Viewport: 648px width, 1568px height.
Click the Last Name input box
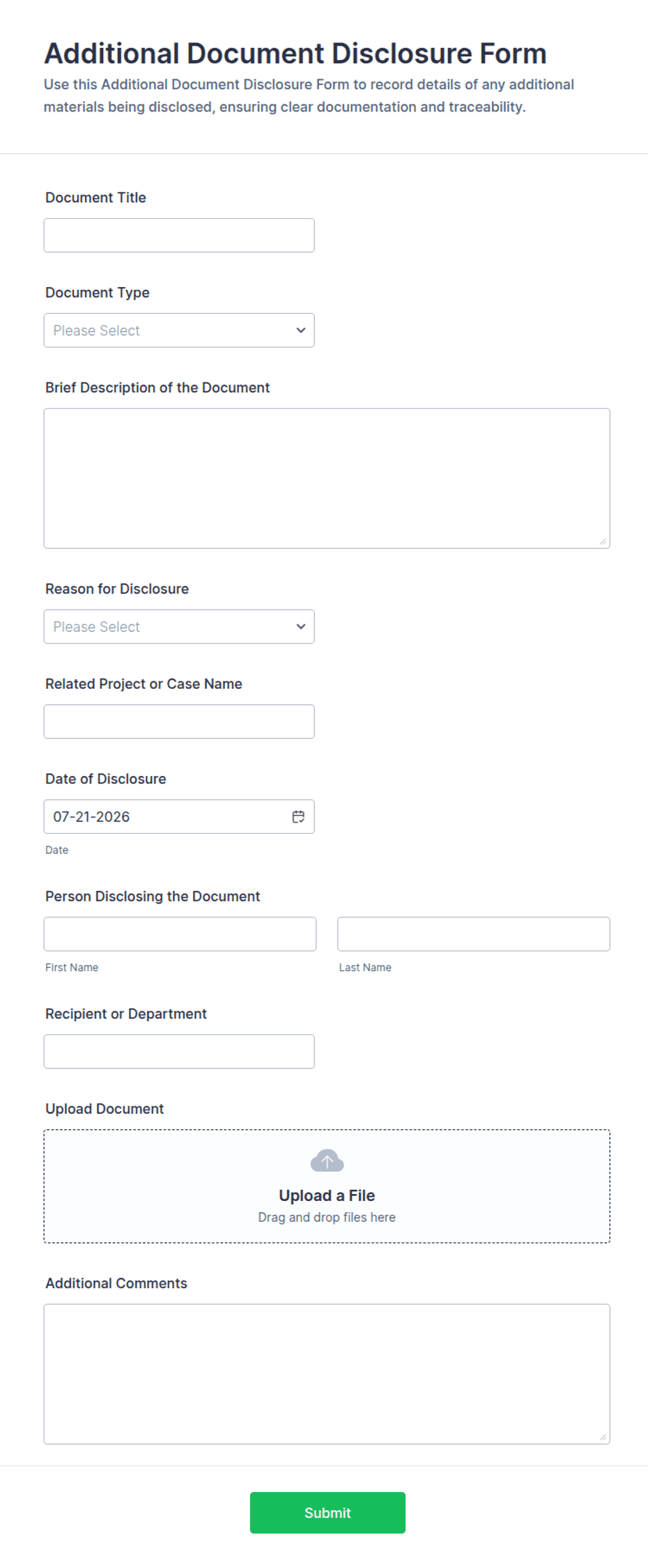click(x=474, y=934)
